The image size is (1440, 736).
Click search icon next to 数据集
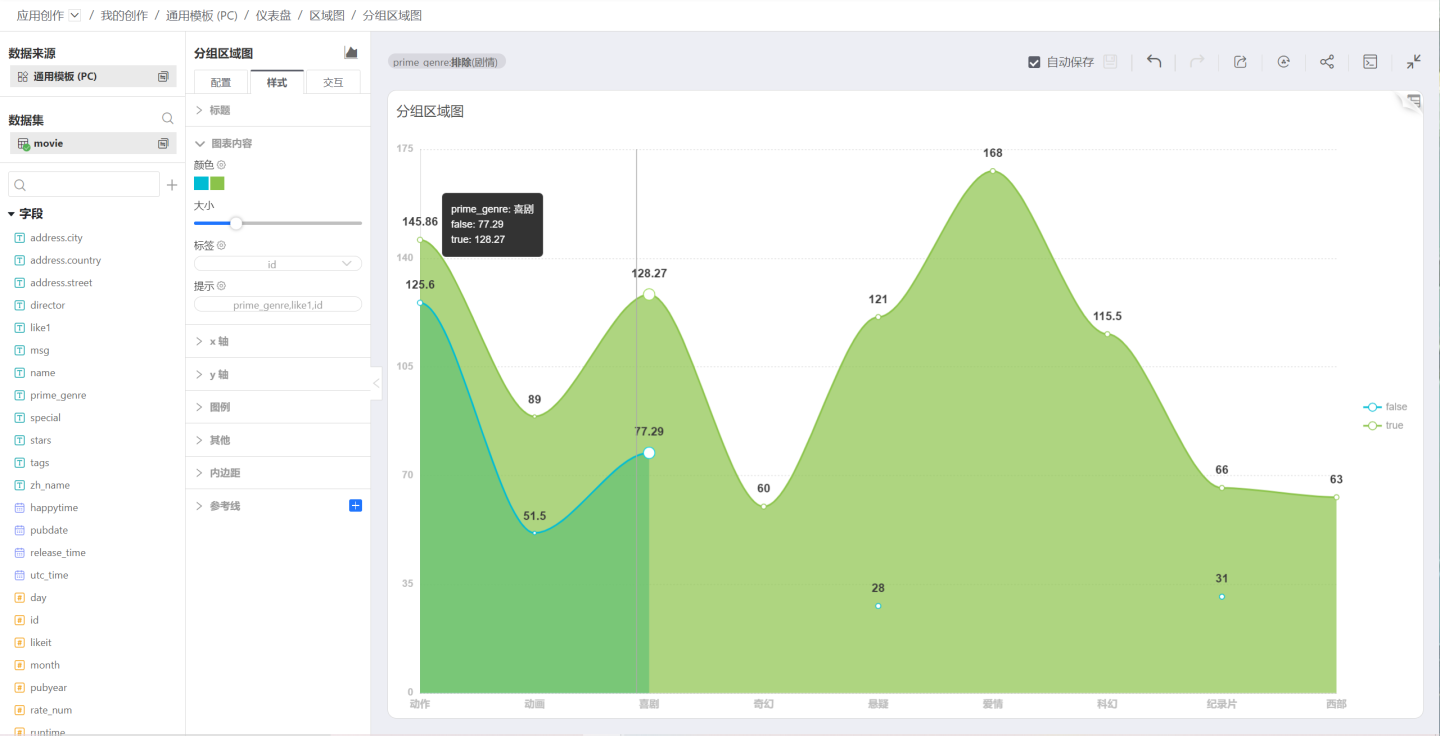click(x=168, y=119)
